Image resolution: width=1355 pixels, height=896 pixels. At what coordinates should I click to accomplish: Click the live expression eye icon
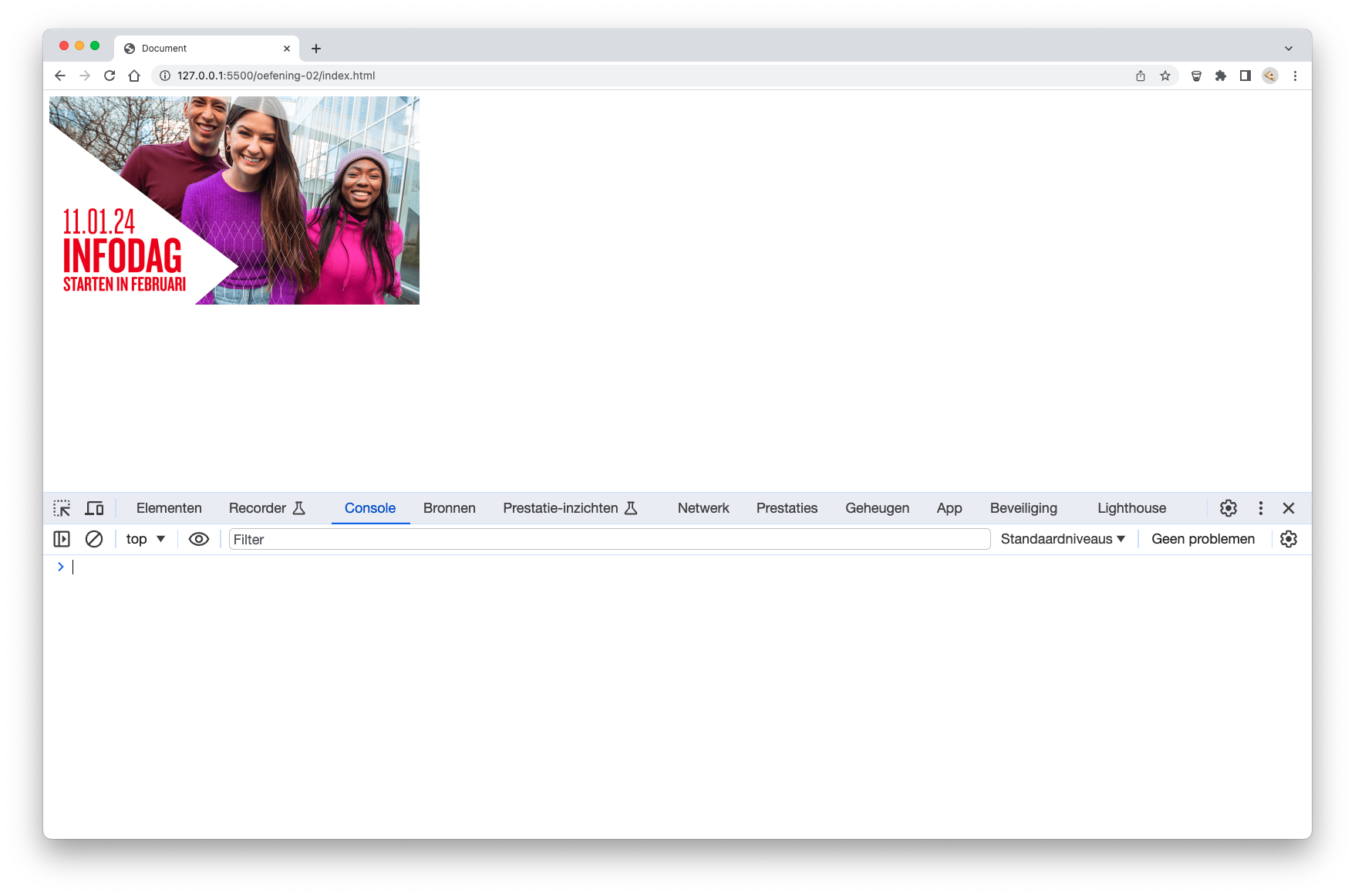click(199, 539)
